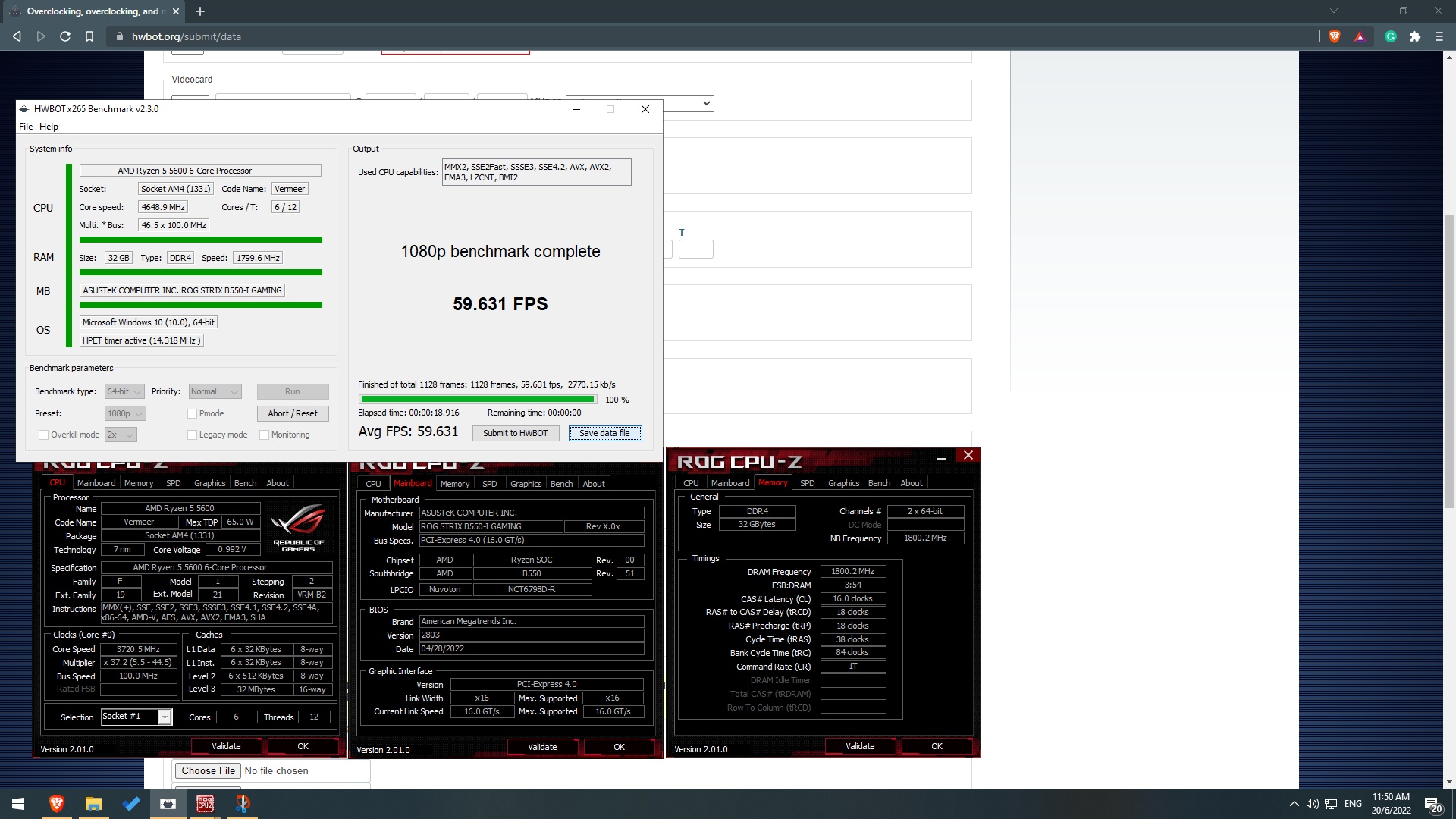Open Benchmark type 64-bit dropdown
The image size is (1456, 819).
pos(124,391)
